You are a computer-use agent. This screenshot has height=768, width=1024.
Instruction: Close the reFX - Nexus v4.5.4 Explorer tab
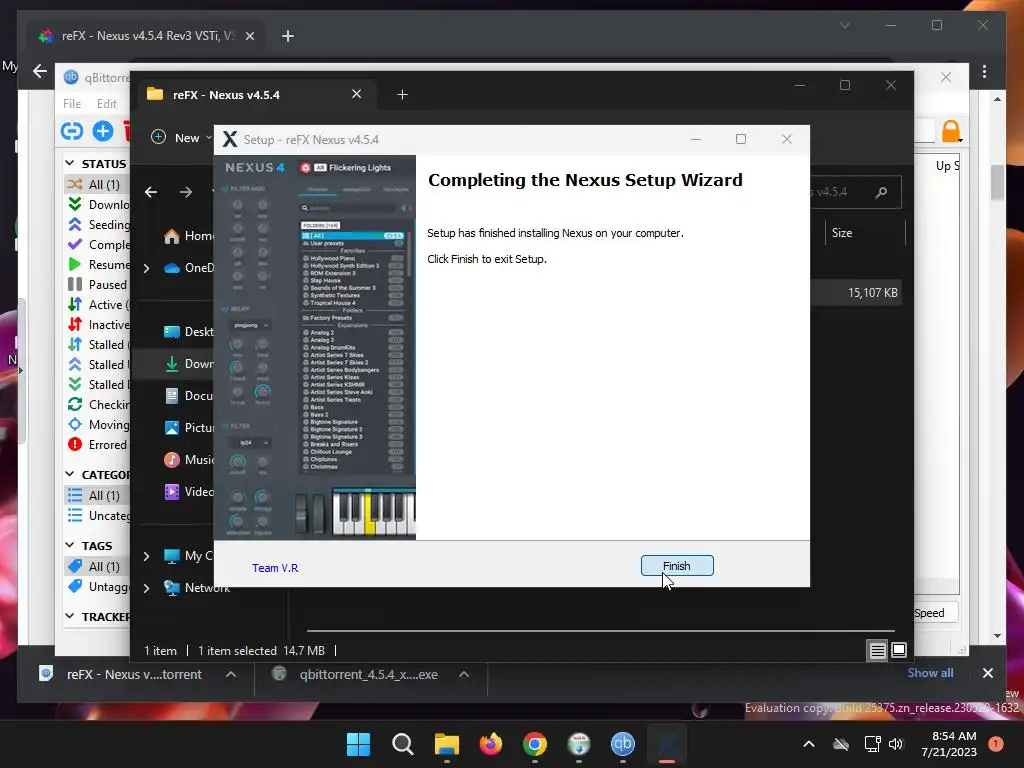tap(357, 94)
